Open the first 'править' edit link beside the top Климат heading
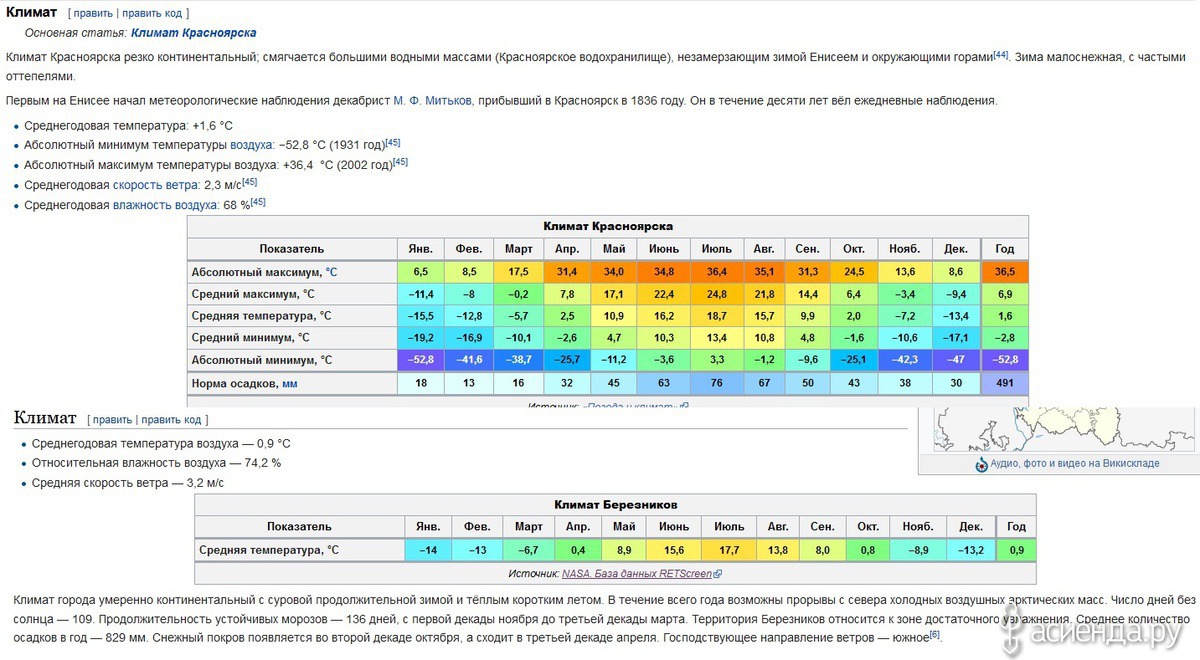 point(93,14)
